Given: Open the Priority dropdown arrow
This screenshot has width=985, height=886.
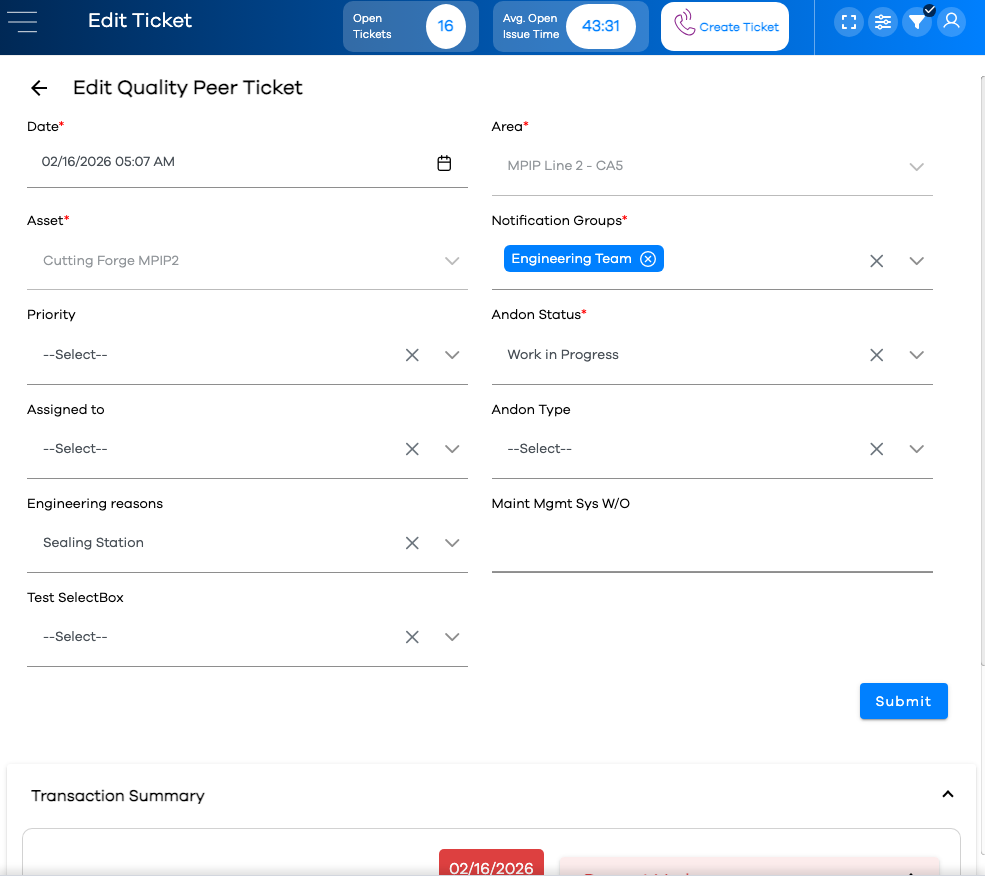Looking at the screenshot, I should pyautogui.click(x=452, y=355).
